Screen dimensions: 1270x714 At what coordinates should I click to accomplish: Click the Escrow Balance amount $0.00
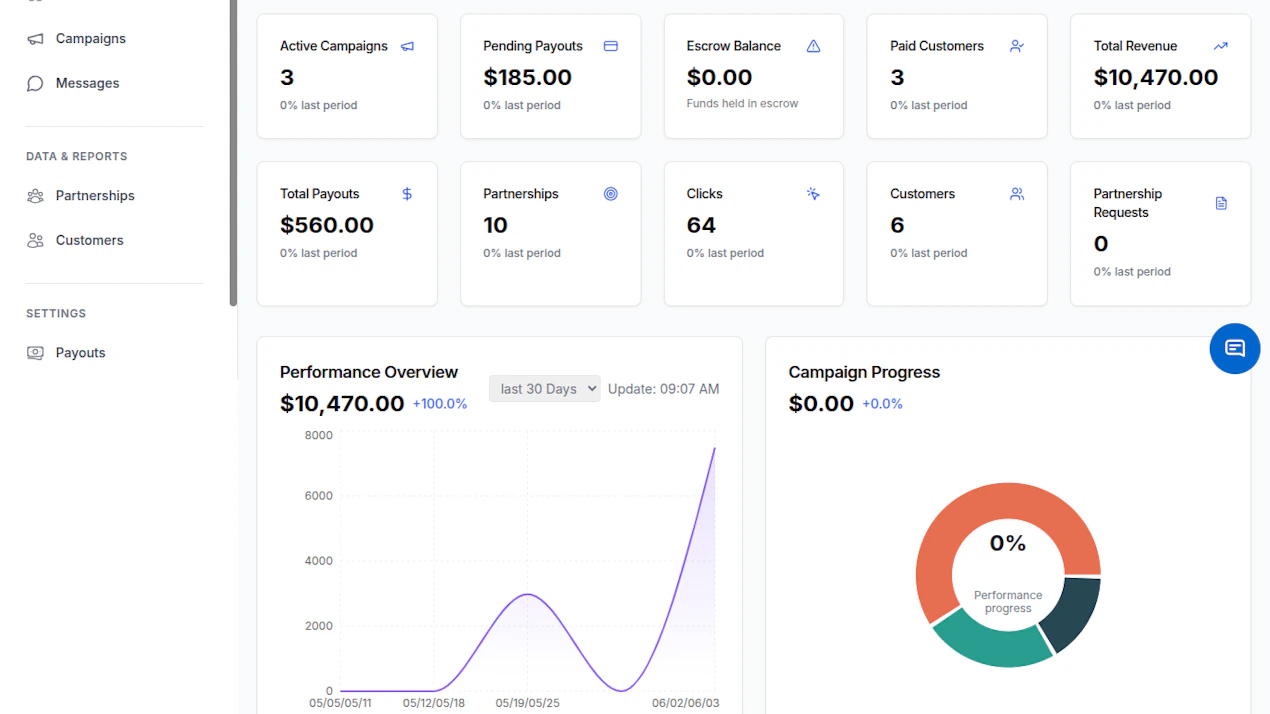tap(719, 77)
